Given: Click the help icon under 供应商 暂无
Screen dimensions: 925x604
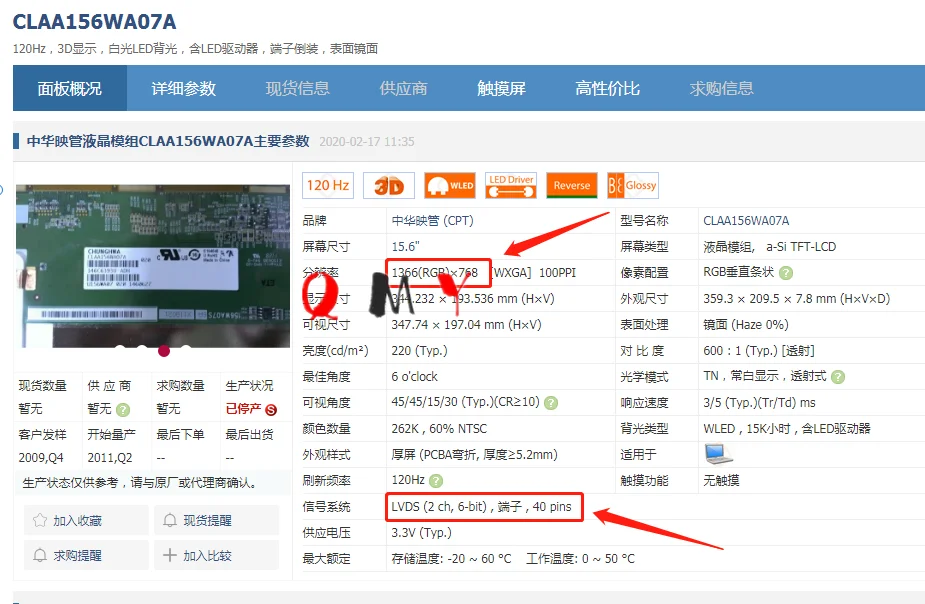Looking at the screenshot, I should point(123,409).
